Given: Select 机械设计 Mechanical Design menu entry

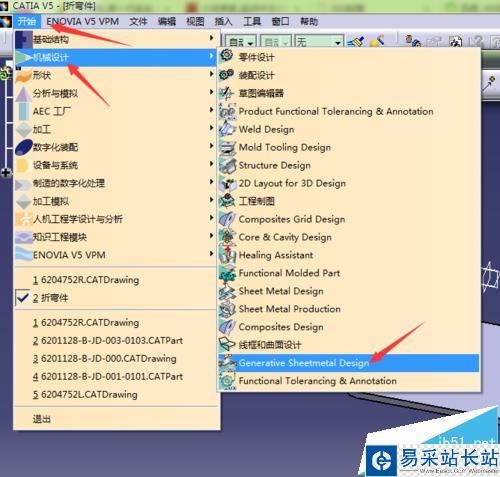Looking at the screenshot, I should point(115,57).
